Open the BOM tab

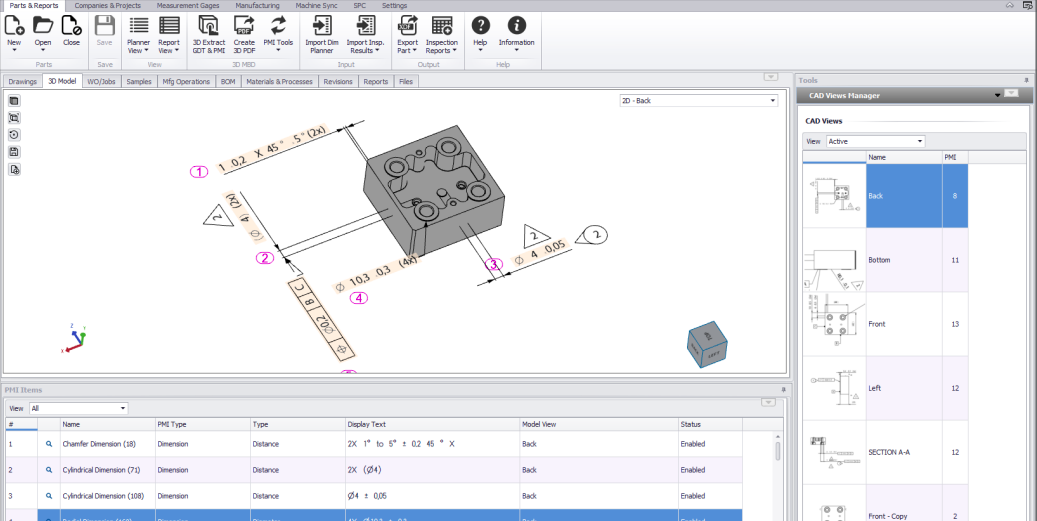(228, 81)
